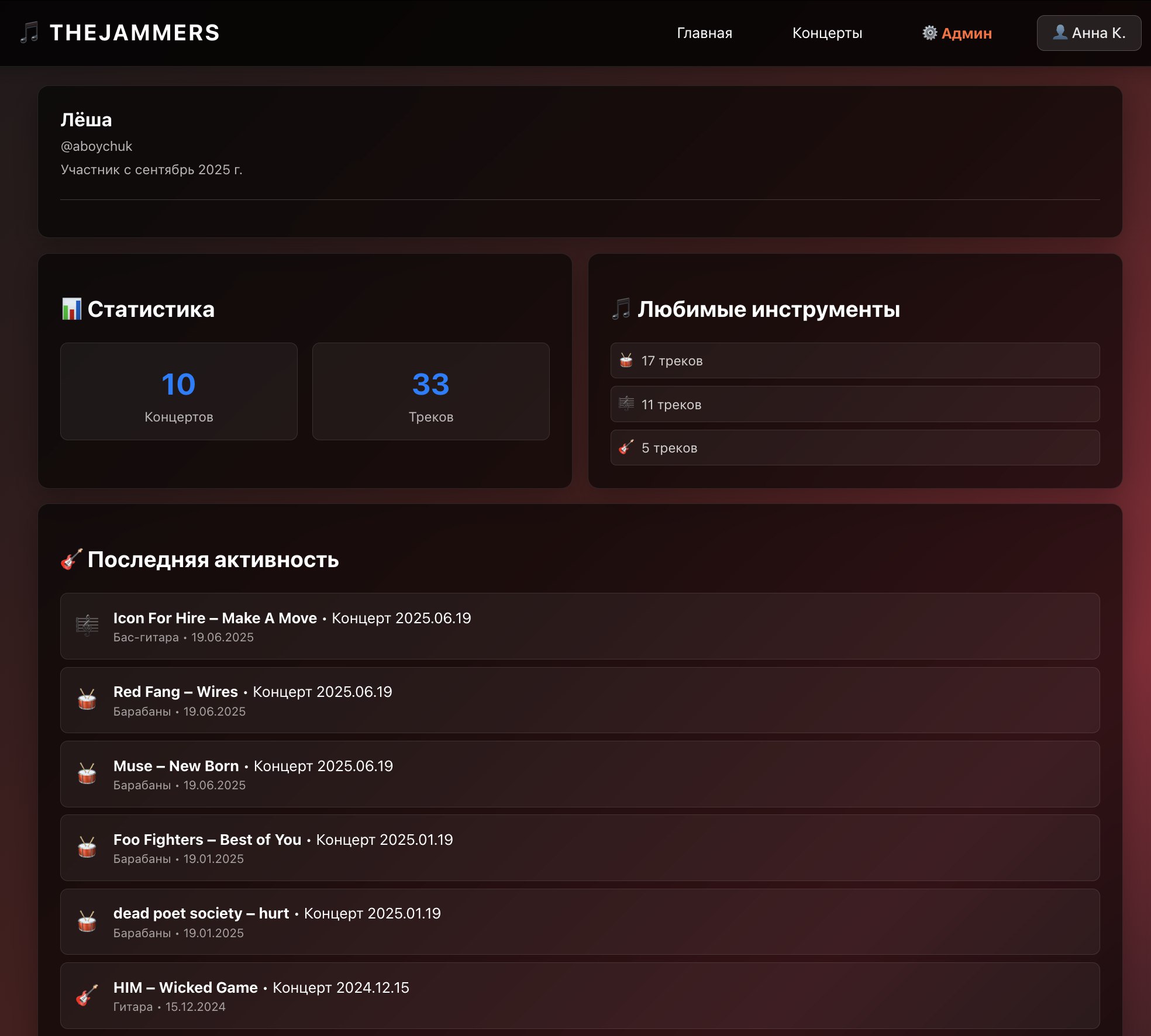Click the guitar icon next to 5 треков

(626, 447)
